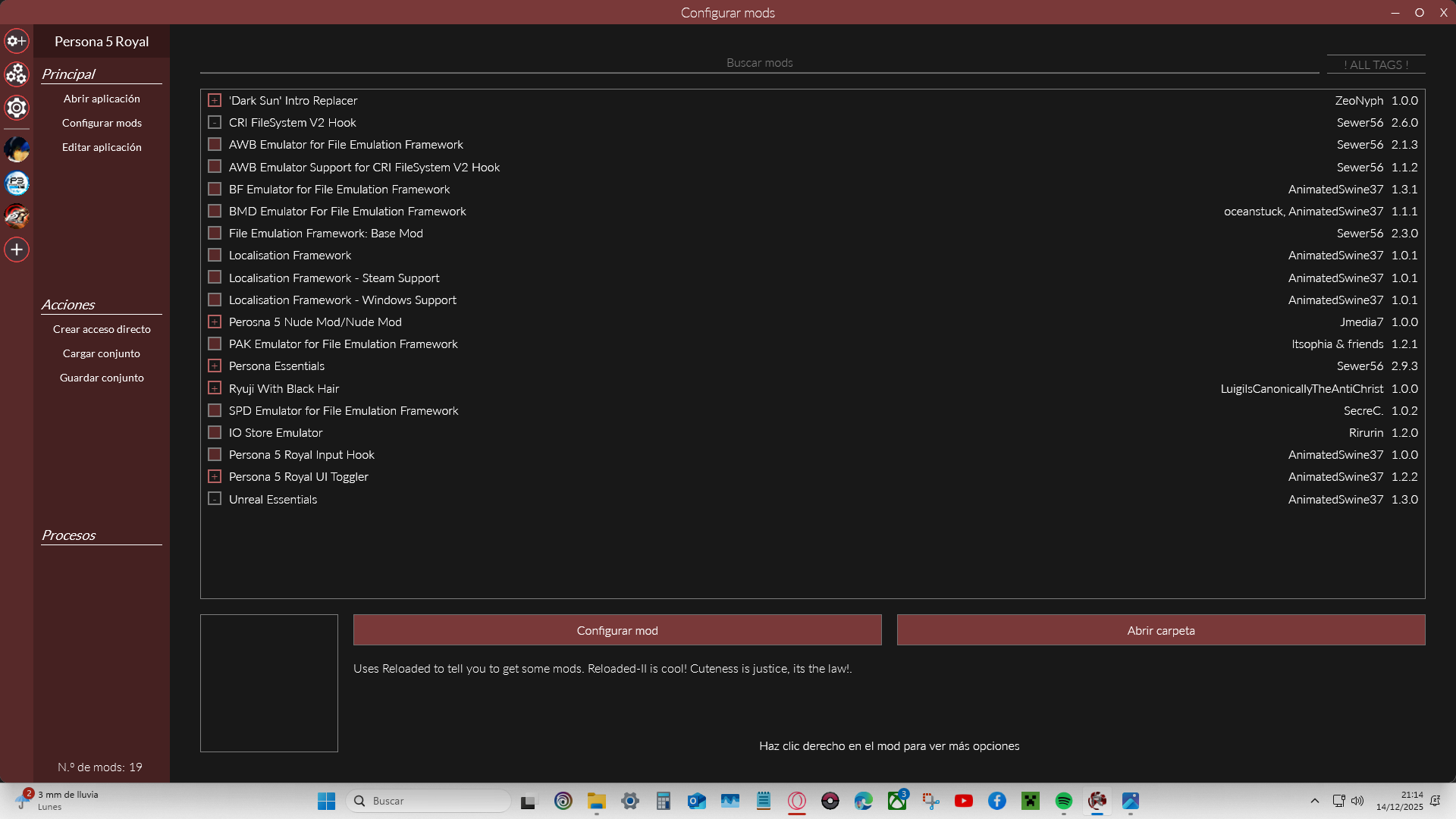This screenshot has height=819, width=1456.
Task: Click author 'Itsophia & friends' text
Action: pyautogui.click(x=1338, y=344)
